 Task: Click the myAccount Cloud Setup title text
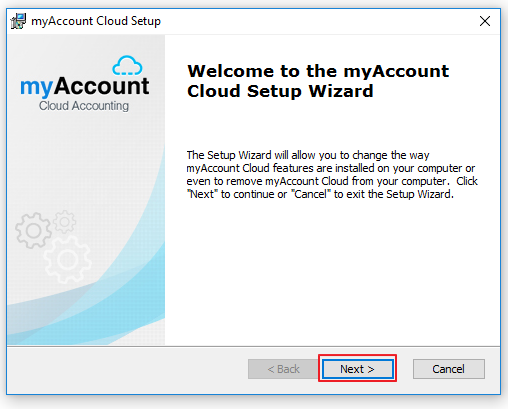(96, 21)
